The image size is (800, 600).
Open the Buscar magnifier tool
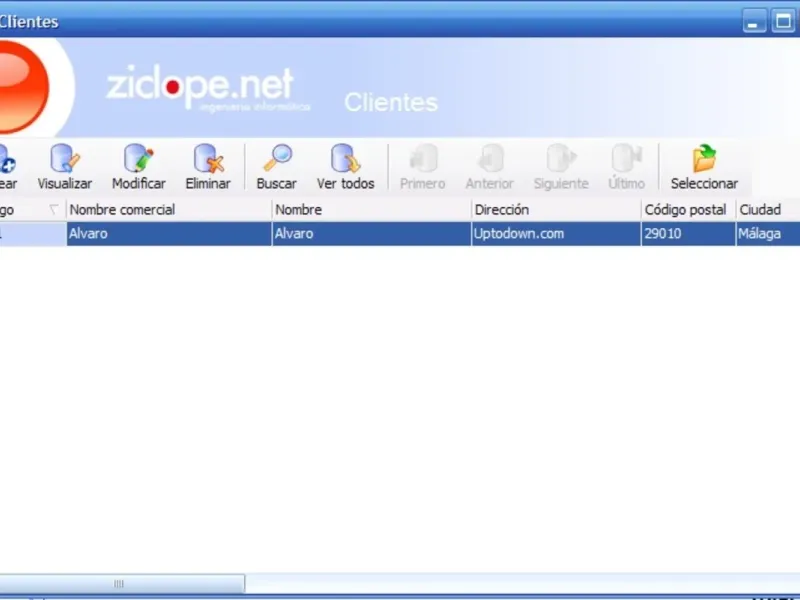[x=277, y=158]
